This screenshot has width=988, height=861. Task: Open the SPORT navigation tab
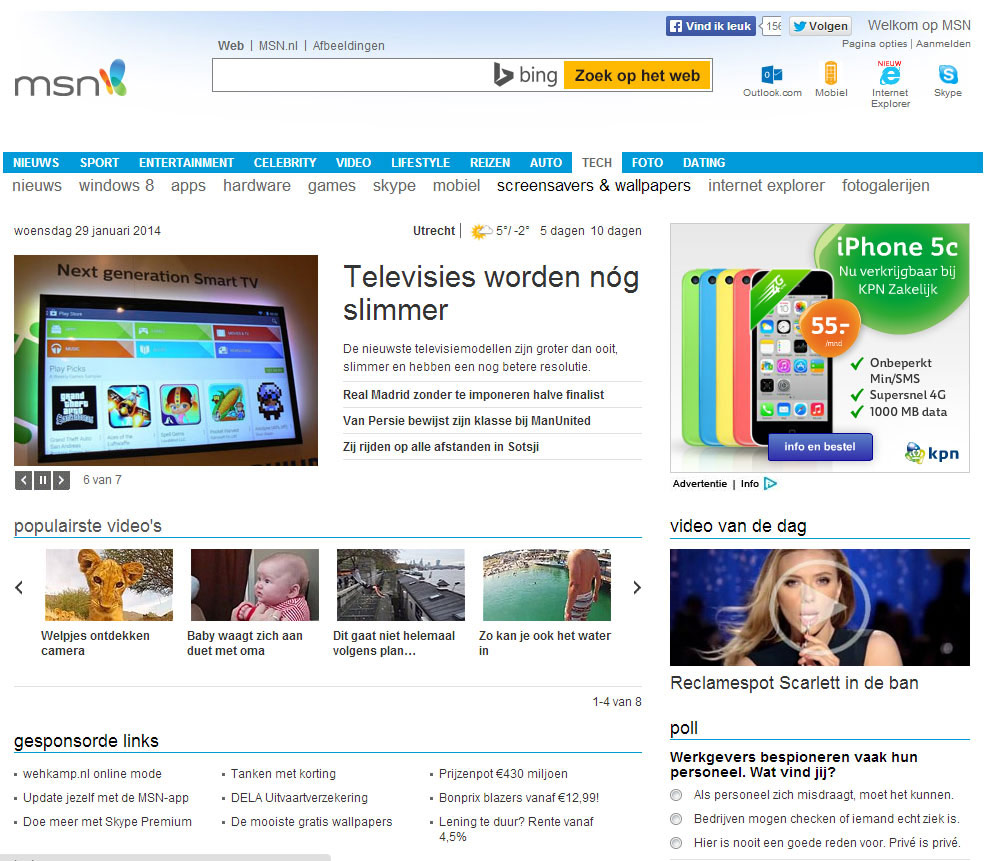pos(99,163)
